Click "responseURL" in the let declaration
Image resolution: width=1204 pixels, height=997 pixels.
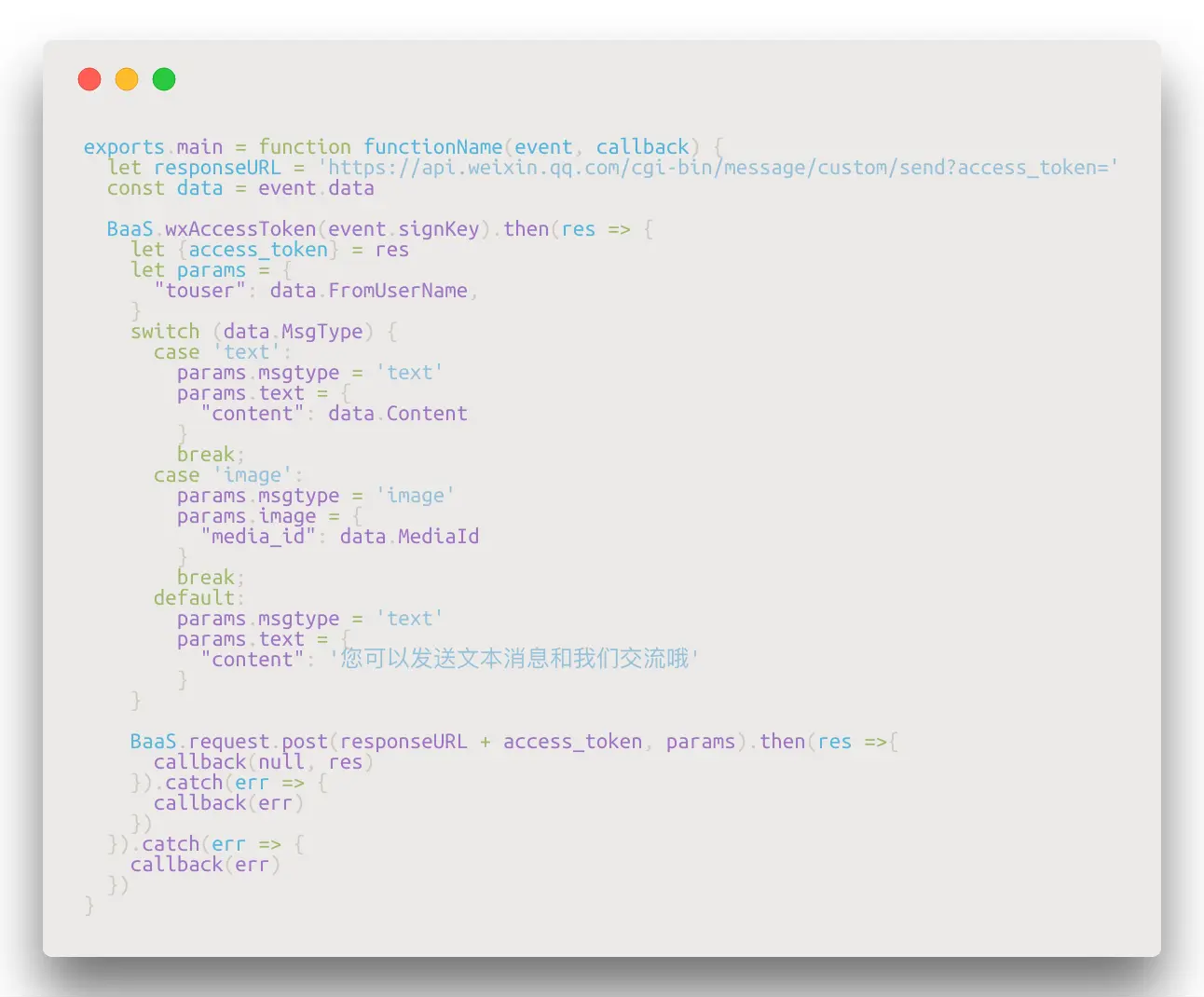(217, 168)
